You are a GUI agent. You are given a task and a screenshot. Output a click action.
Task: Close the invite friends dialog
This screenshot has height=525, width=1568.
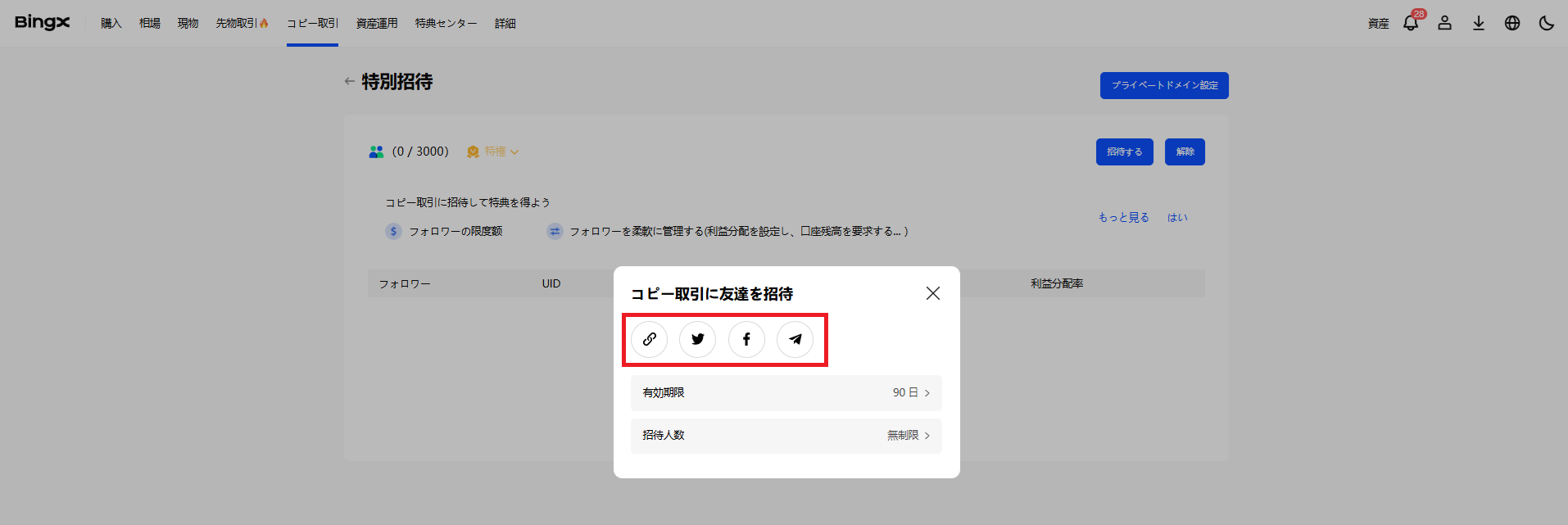(x=932, y=293)
